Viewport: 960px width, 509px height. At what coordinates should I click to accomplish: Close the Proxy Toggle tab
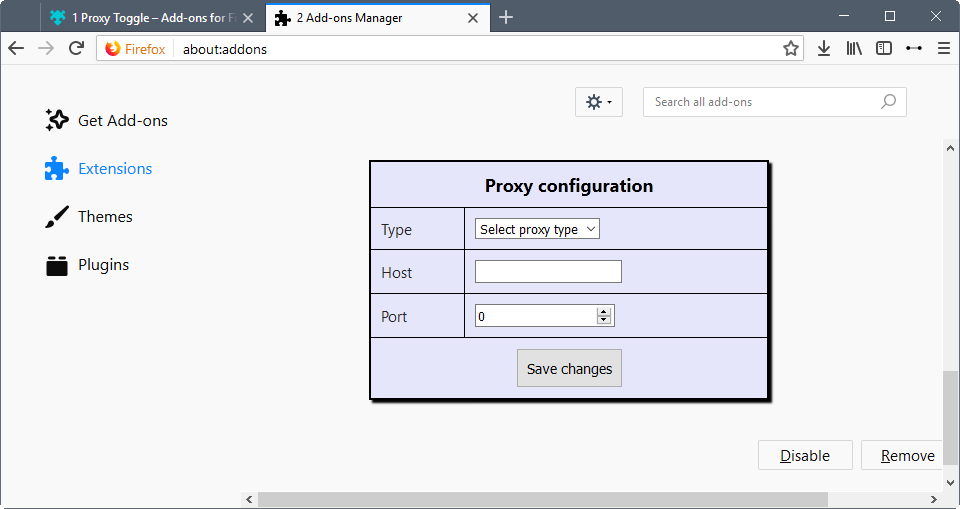pos(248,18)
